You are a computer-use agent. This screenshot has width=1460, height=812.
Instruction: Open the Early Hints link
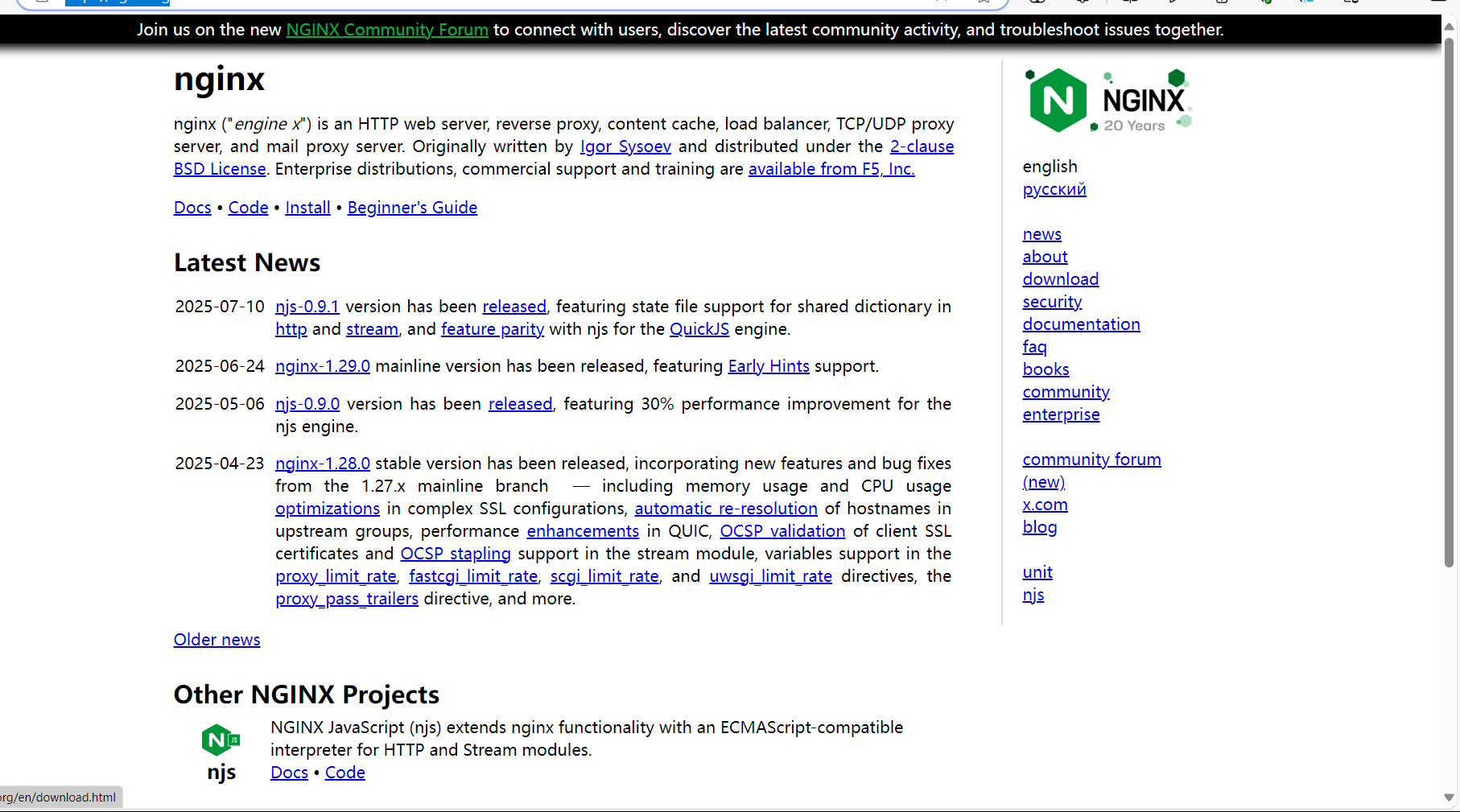(x=769, y=366)
